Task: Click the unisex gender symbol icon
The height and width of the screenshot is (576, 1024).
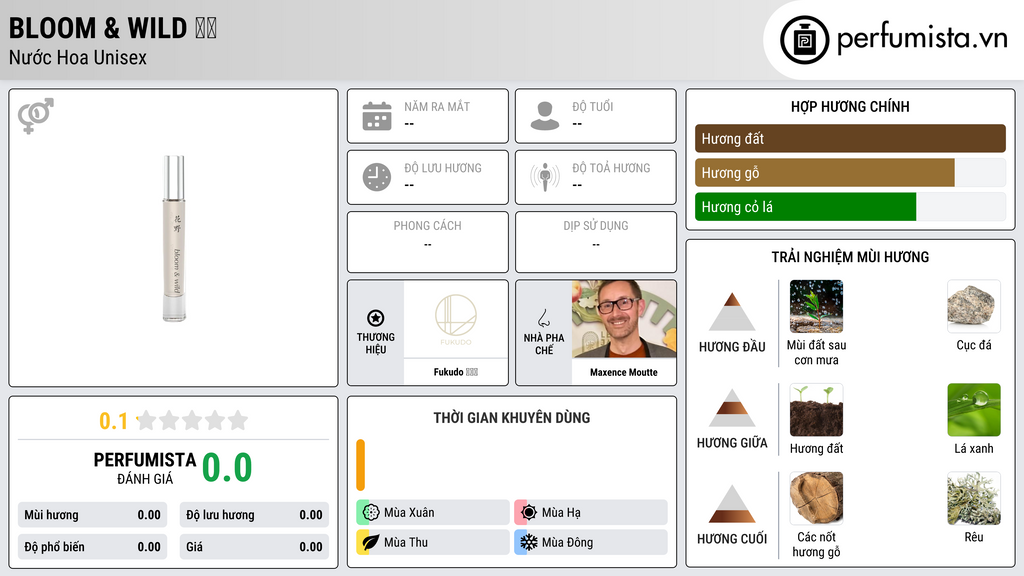Action: (x=36, y=116)
